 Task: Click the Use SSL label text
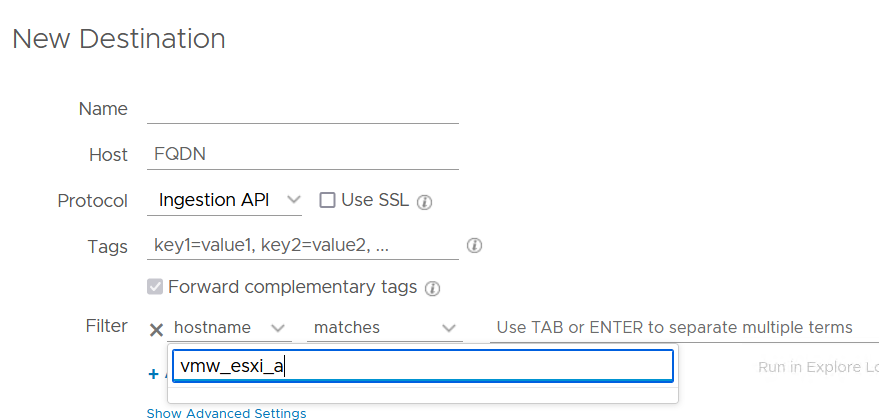(375, 200)
